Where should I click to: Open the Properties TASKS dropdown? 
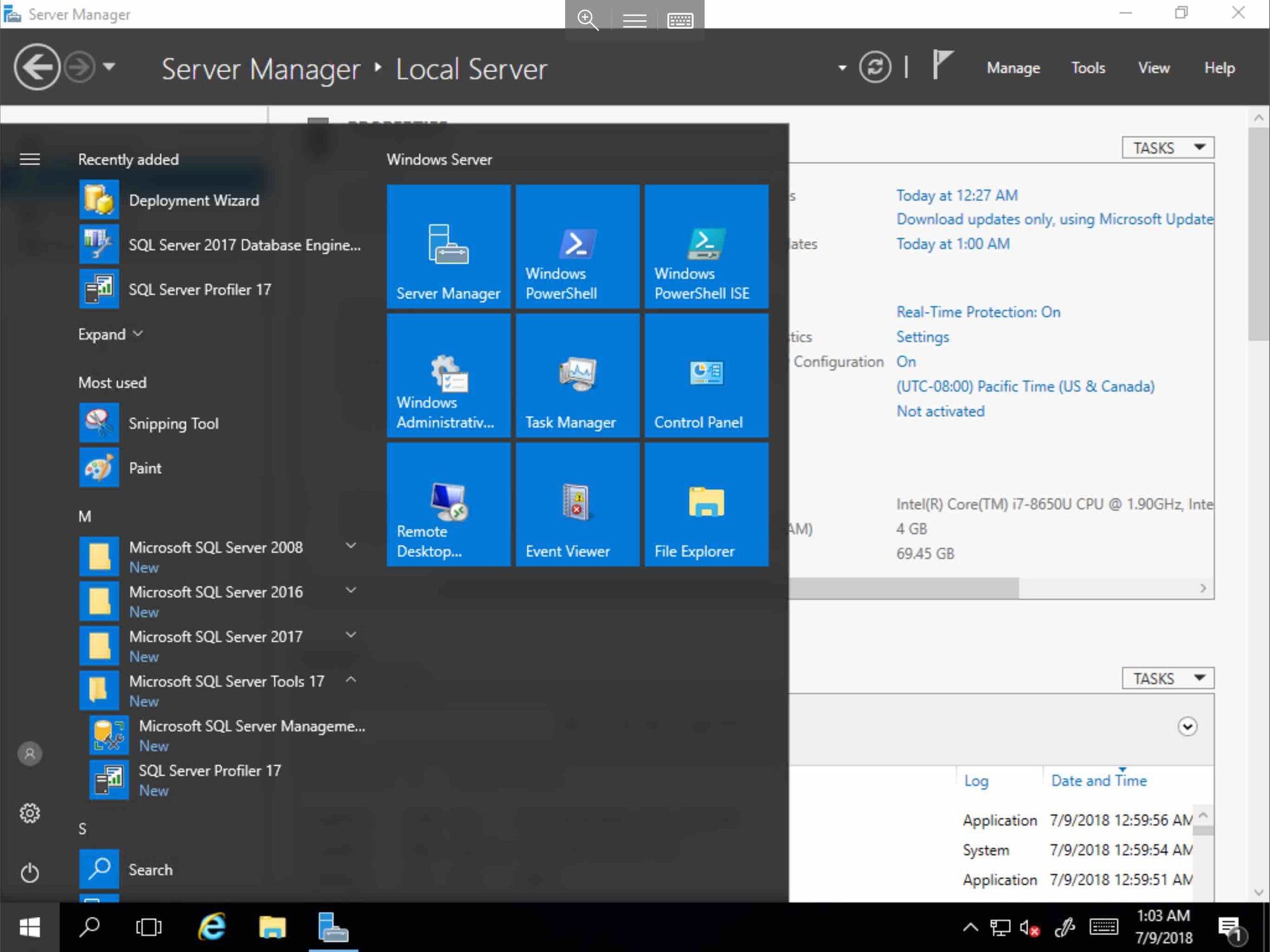(1168, 147)
